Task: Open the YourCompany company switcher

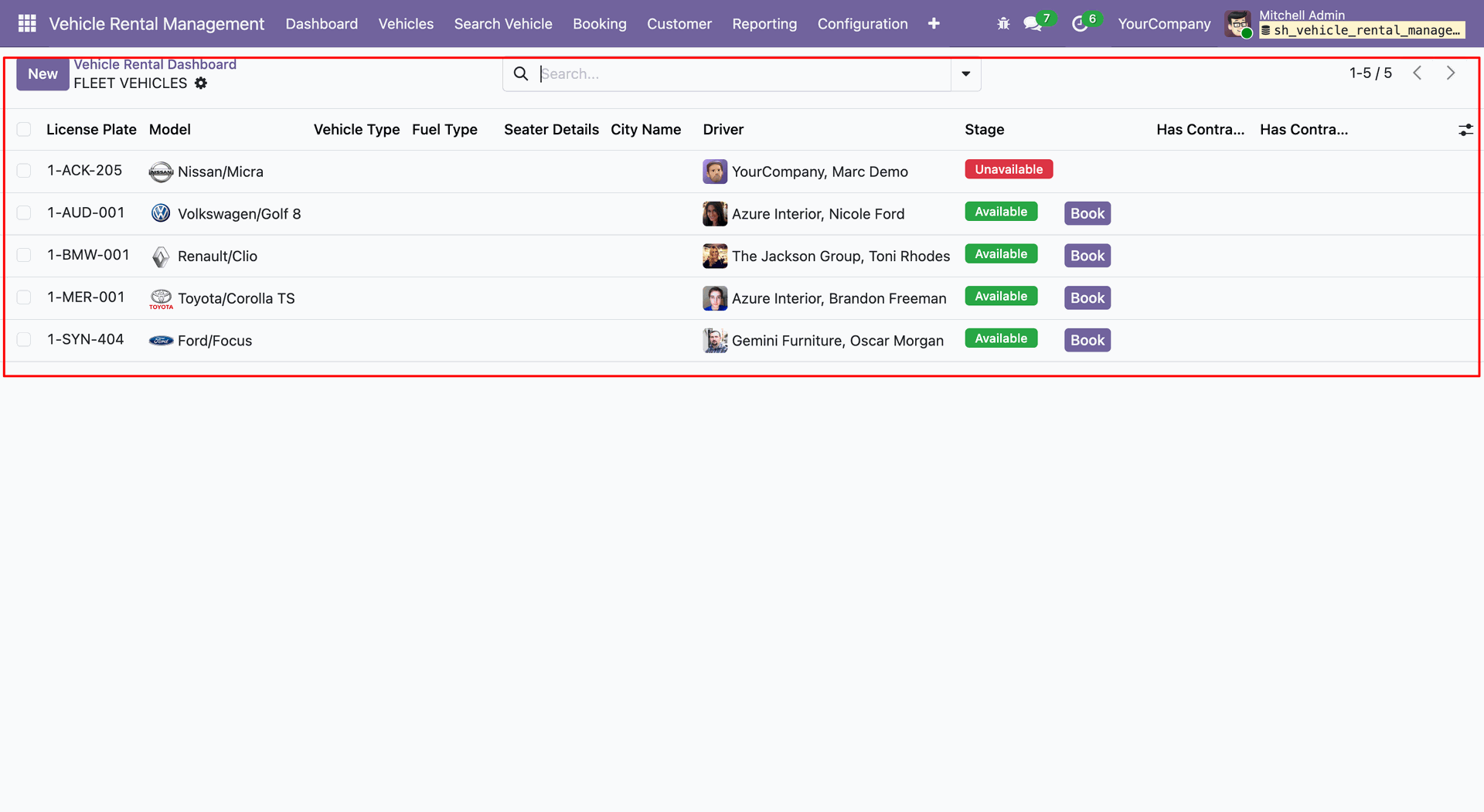Action: (x=1164, y=24)
